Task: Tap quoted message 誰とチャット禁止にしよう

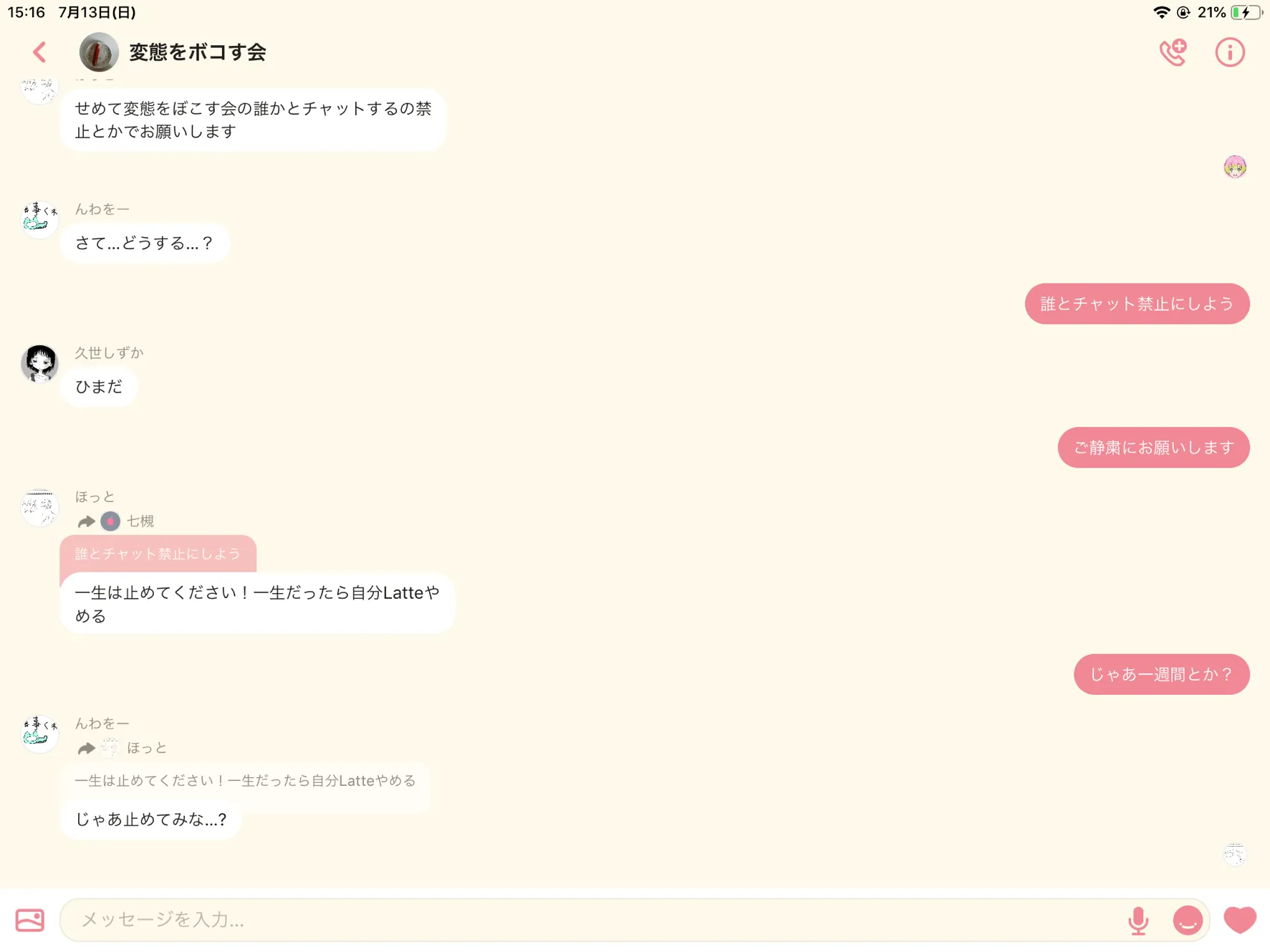Action: [158, 554]
